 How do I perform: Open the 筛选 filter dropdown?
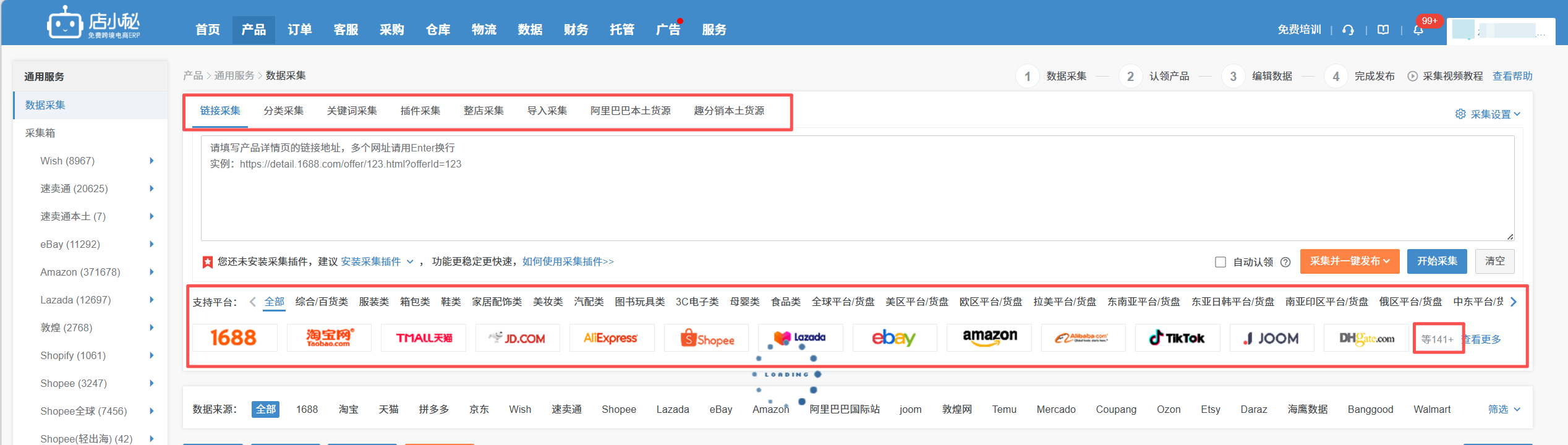click(x=1504, y=409)
